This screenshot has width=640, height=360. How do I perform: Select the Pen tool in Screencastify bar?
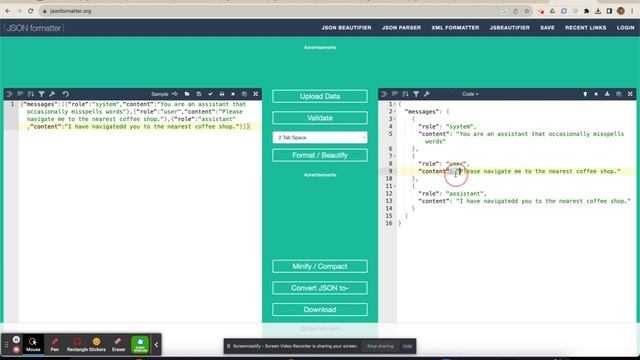[55, 344]
